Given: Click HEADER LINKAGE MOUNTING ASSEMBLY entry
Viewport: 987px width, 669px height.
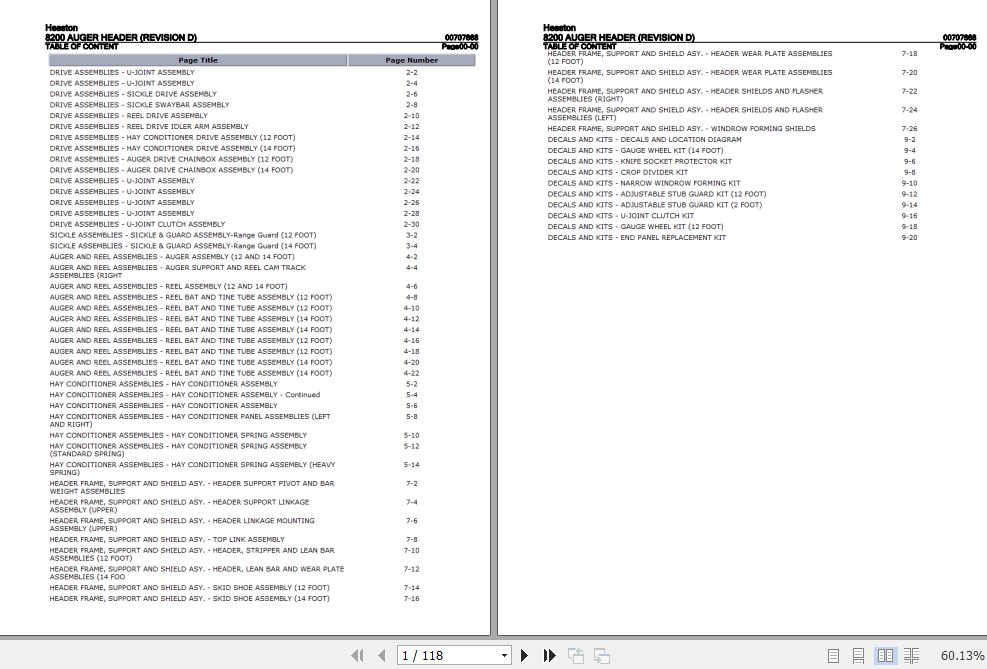Looking at the screenshot, I should click(182, 525).
